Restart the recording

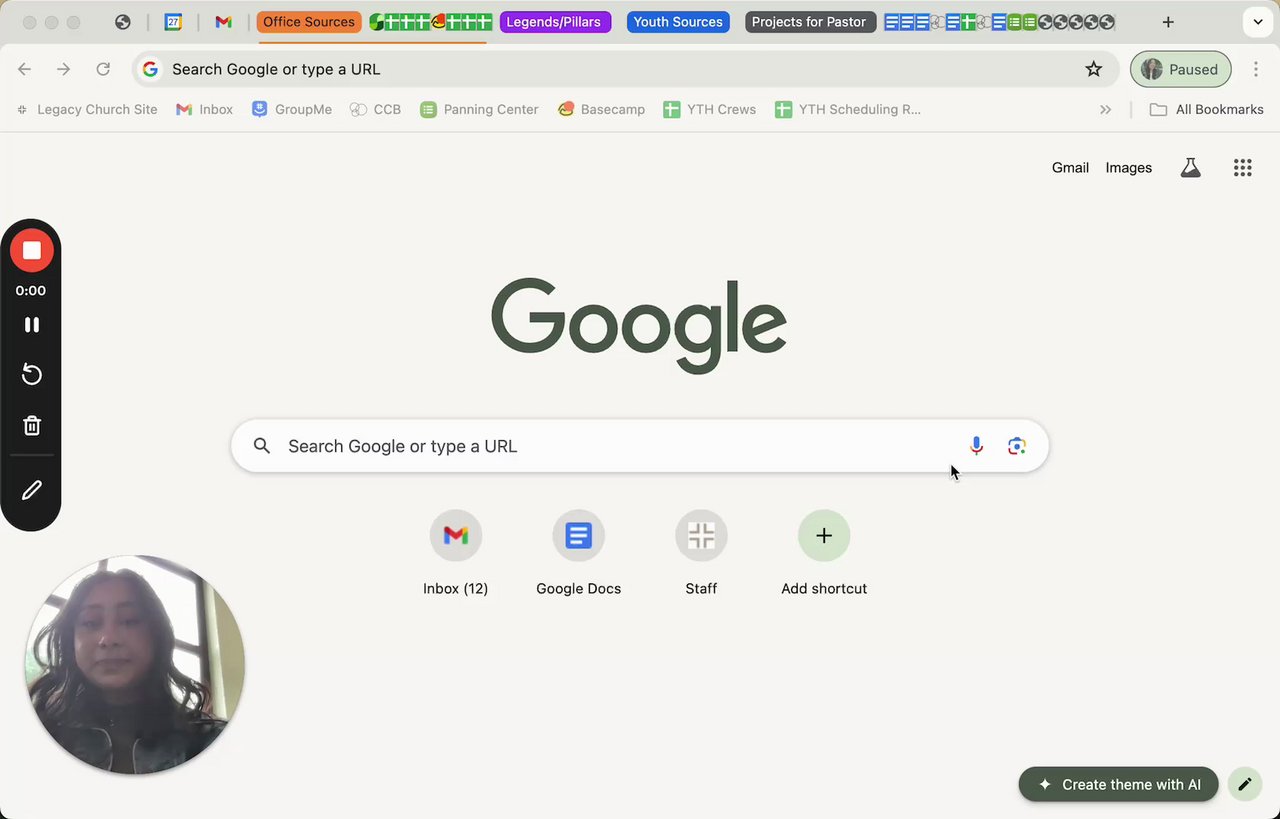point(31,375)
